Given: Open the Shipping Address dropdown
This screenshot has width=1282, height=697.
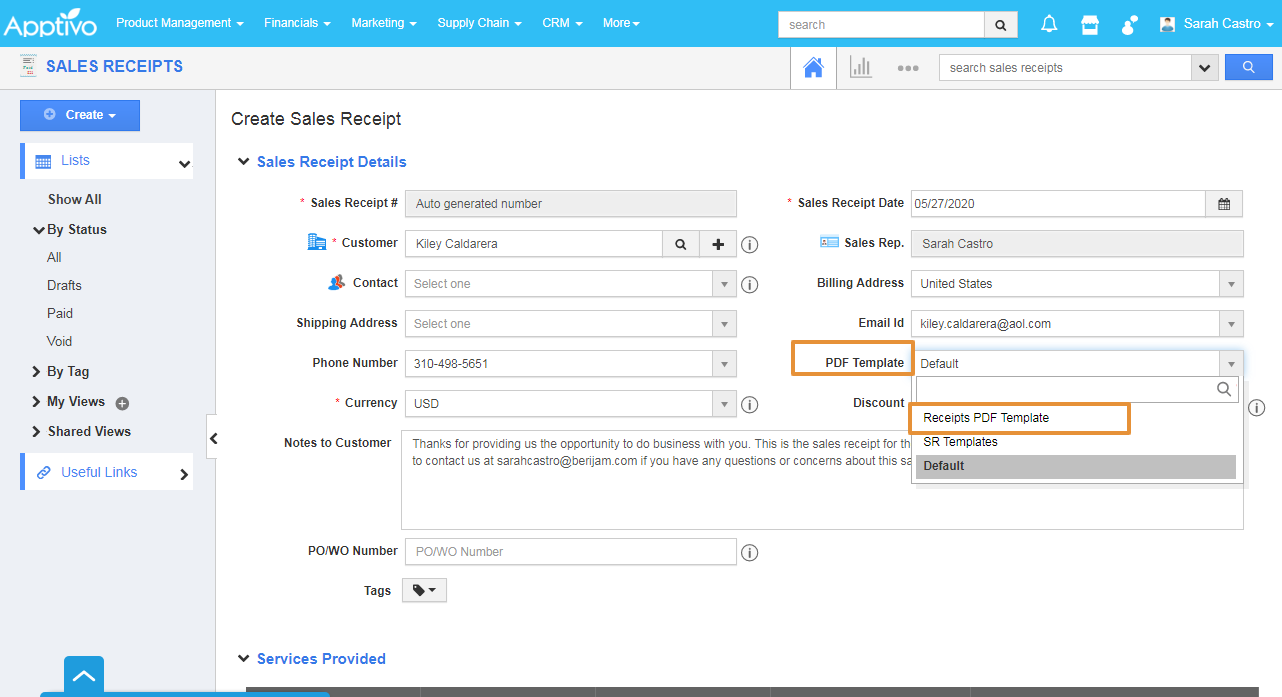Looking at the screenshot, I should click(x=570, y=323).
